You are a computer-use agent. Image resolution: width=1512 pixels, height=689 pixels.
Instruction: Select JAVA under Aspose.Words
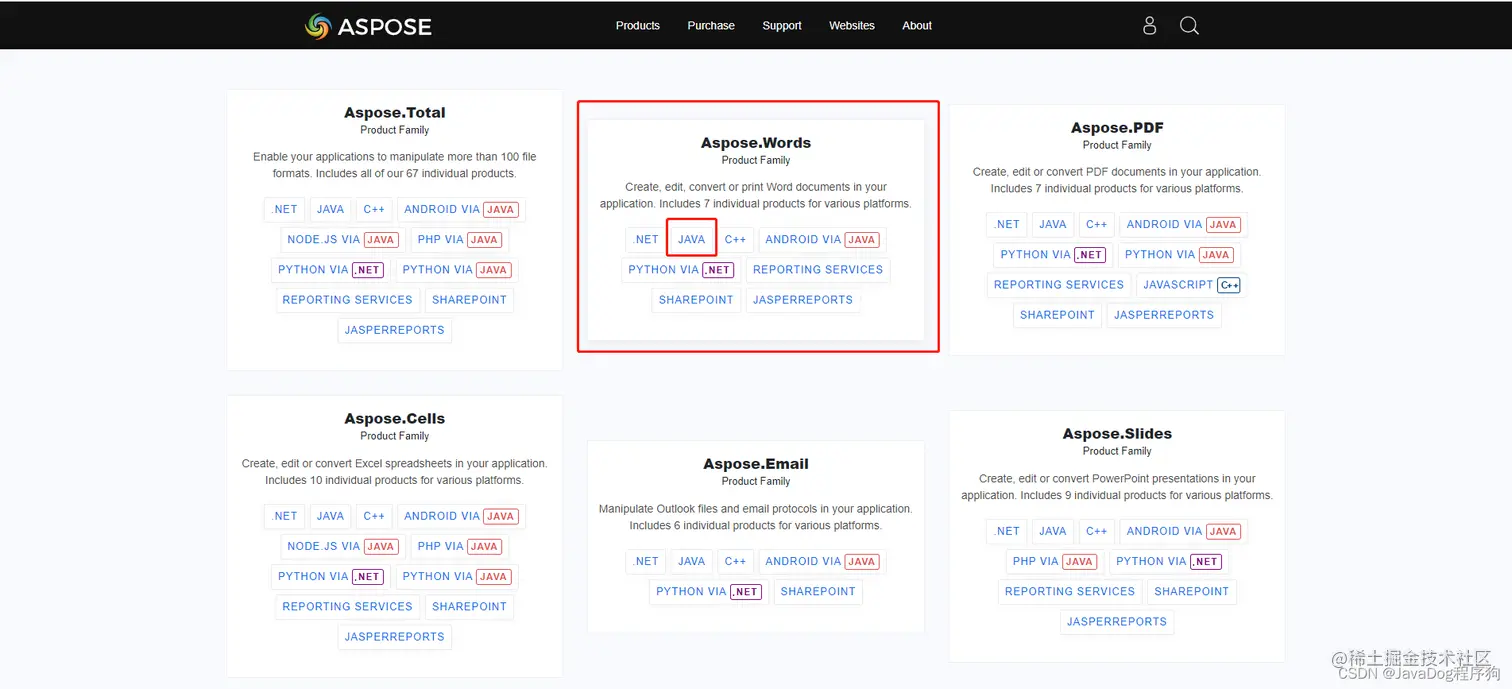point(692,240)
